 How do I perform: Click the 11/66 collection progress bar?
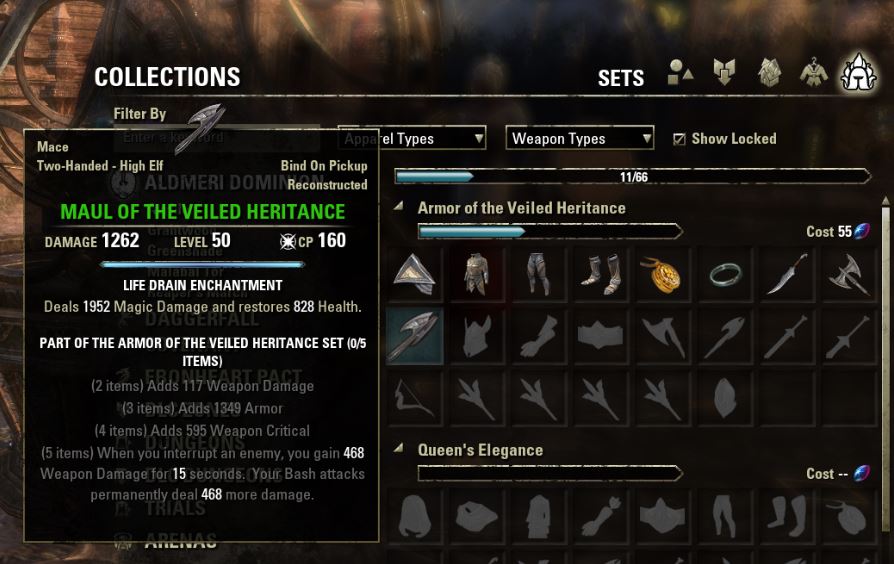pos(633,177)
